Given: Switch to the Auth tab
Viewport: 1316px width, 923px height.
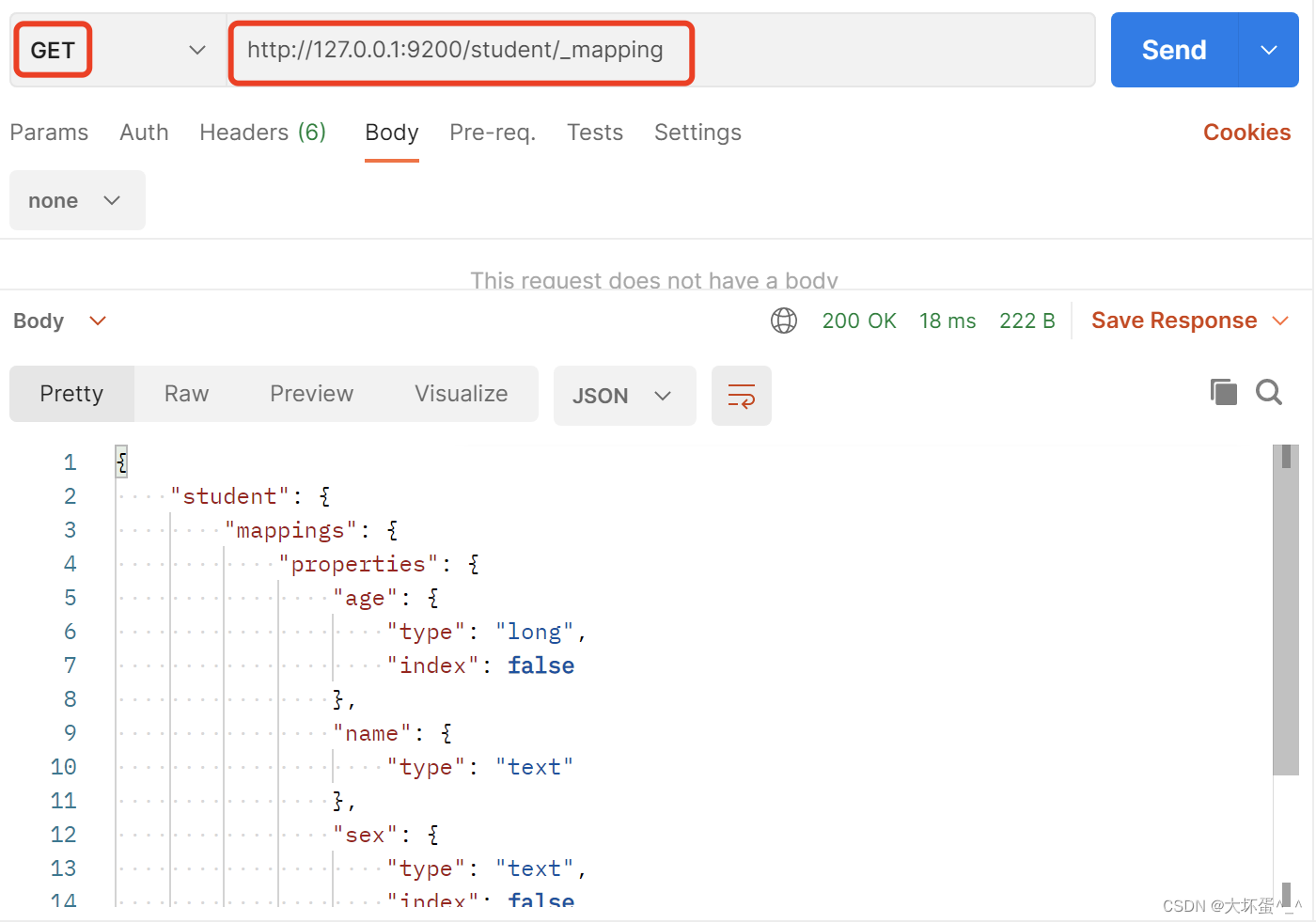Looking at the screenshot, I should click(x=144, y=133).
